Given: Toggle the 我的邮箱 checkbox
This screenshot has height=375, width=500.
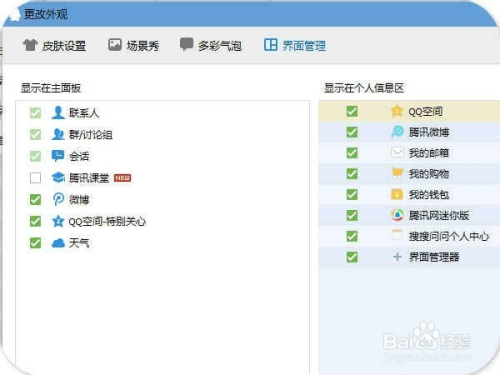Looking at the screenshot, I should click(x=352, y=153).
